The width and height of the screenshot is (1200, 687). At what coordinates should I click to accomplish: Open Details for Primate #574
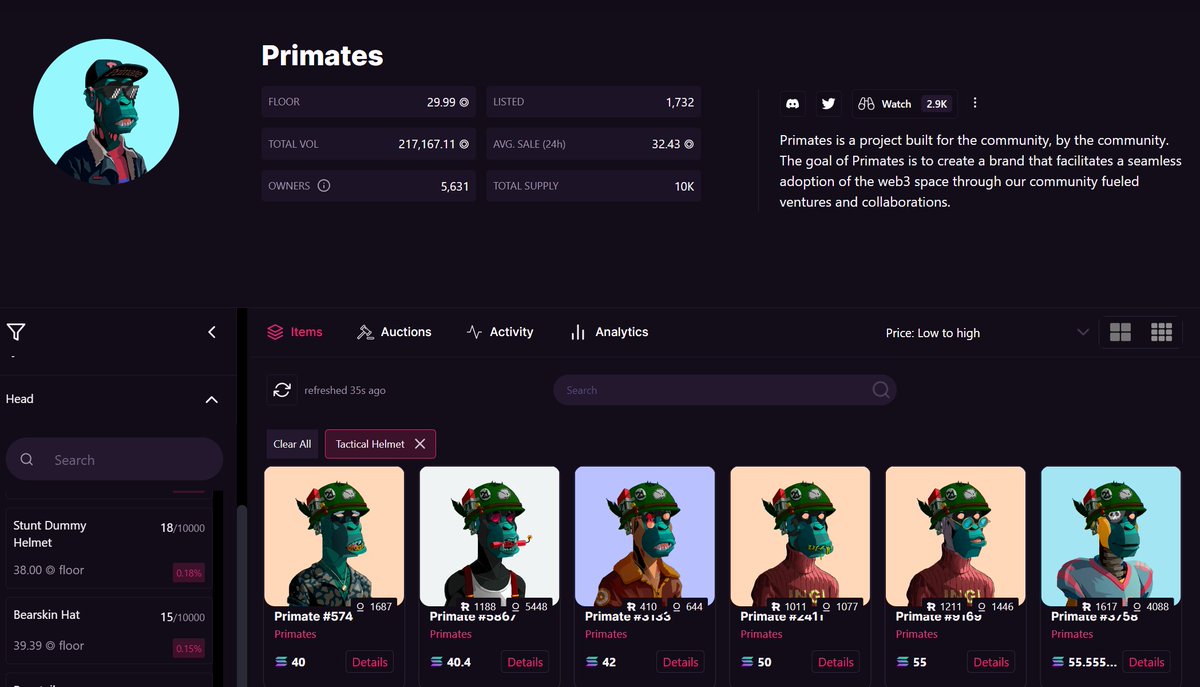(369, 661)
